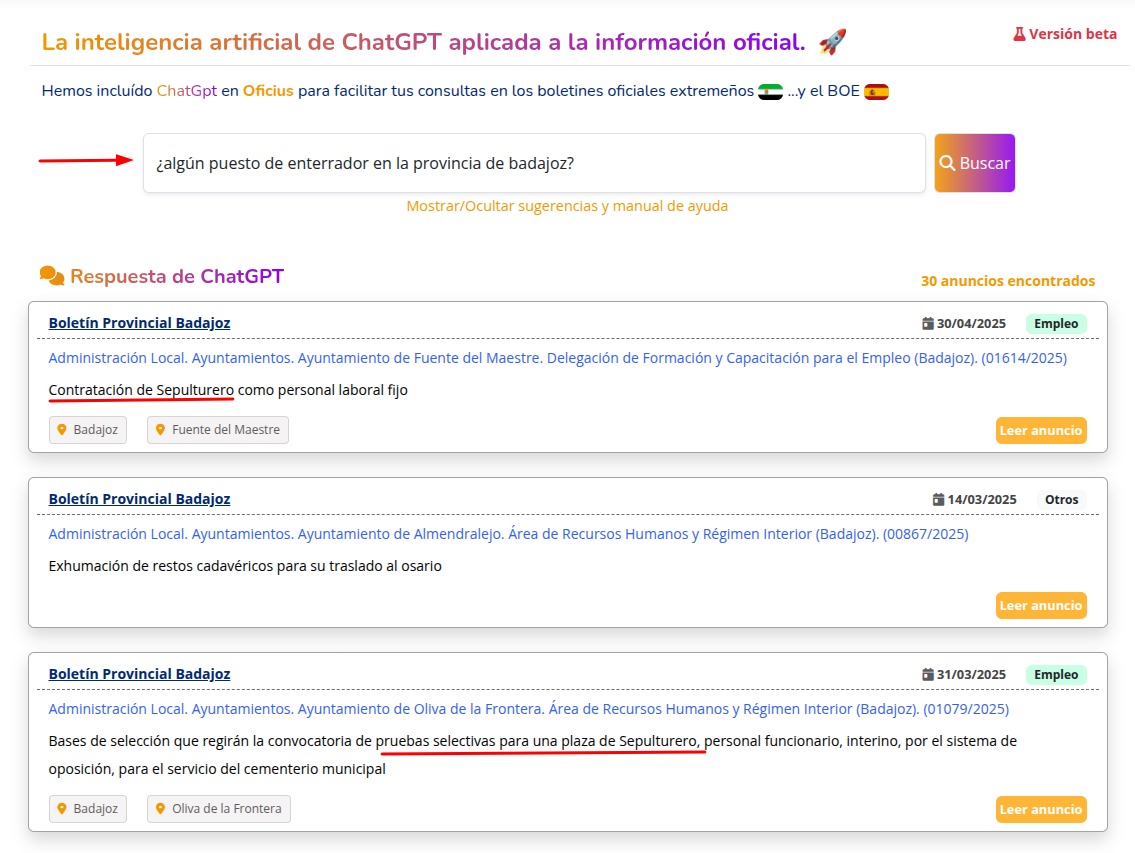Screen dimensions: 1135x853
Task: Click the Otros badge on the 14/03/2025 card
Action: pyautogui.click(x=1061, y=500)
